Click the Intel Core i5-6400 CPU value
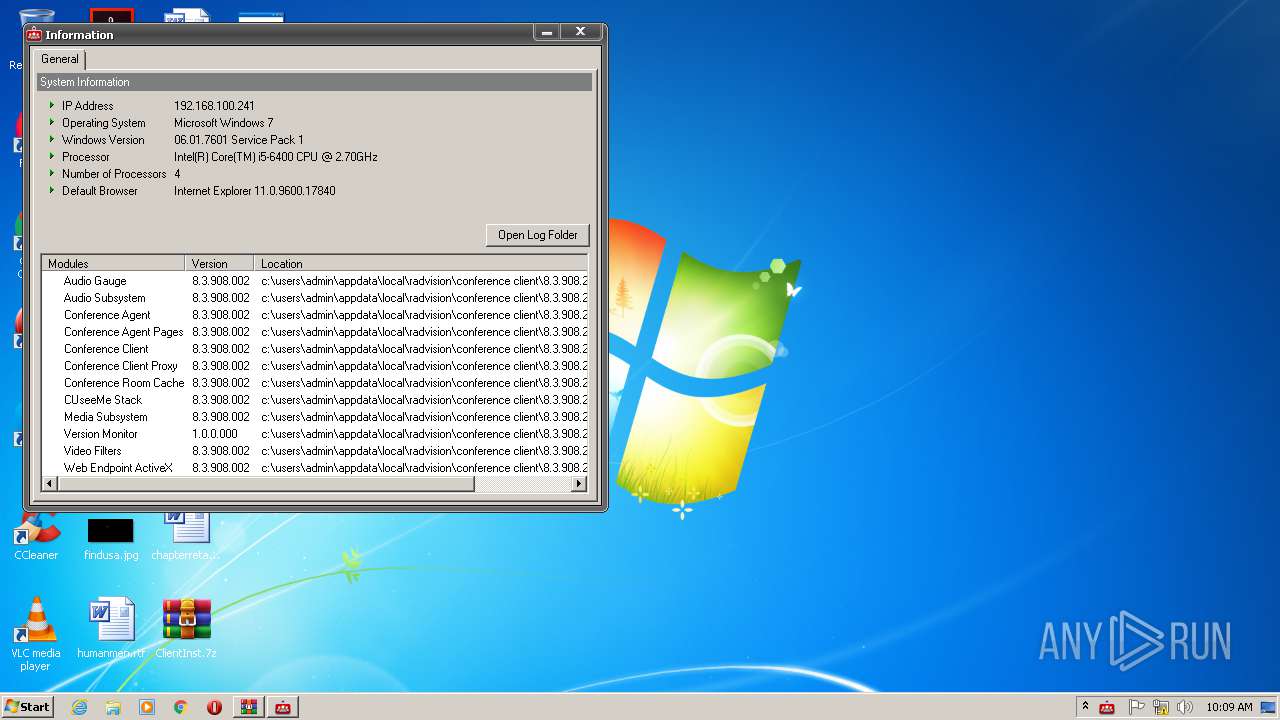 (x=276, y=157)
